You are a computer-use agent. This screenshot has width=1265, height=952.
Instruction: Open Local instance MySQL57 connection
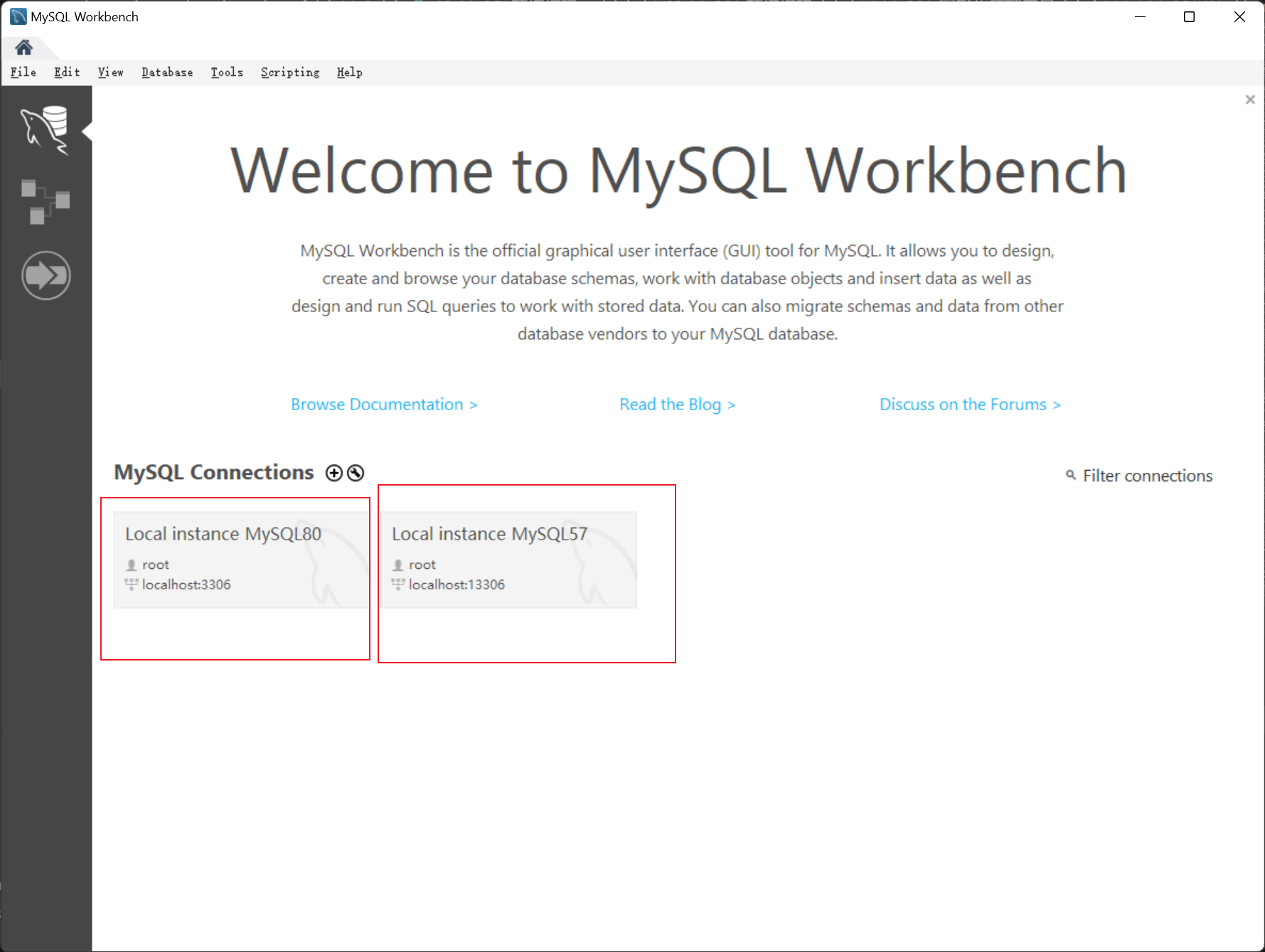508,560
